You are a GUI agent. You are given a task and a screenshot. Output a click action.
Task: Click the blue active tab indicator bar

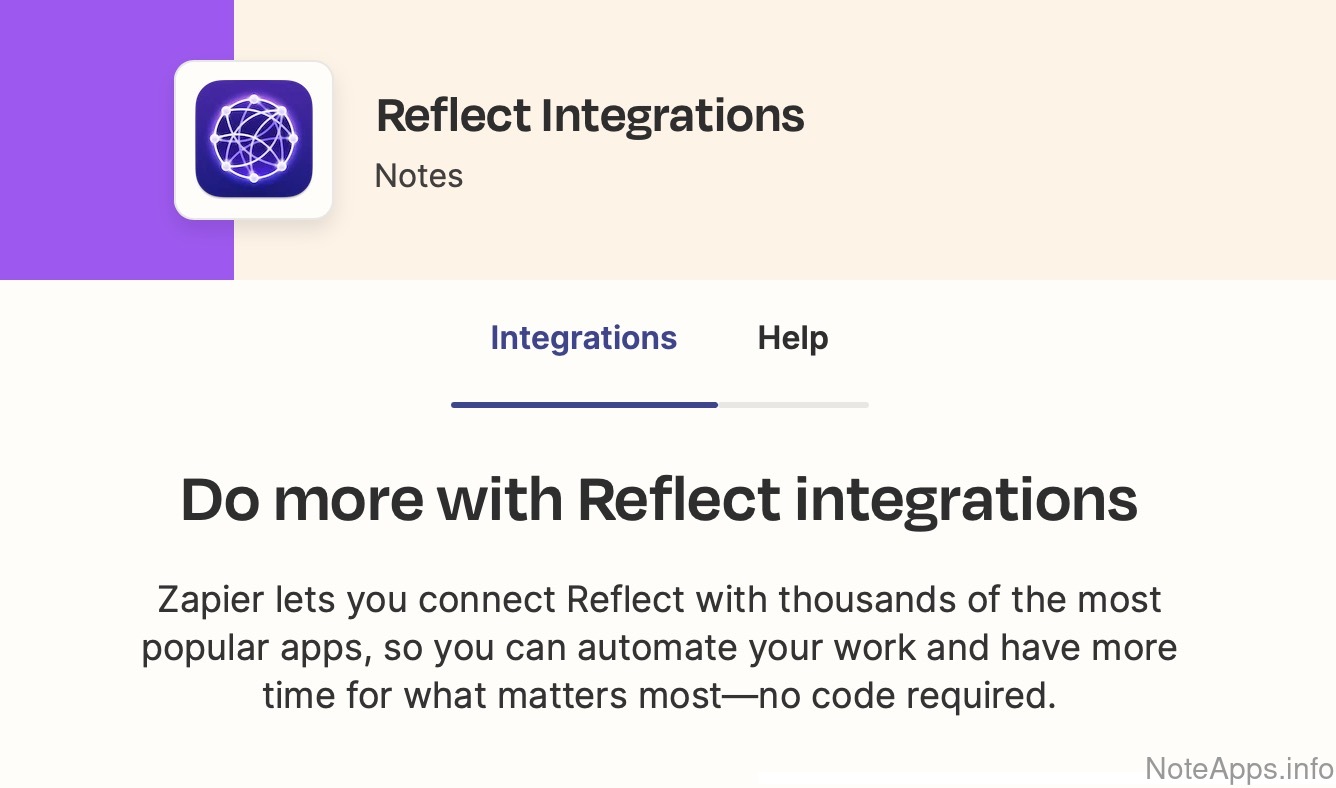584,404
